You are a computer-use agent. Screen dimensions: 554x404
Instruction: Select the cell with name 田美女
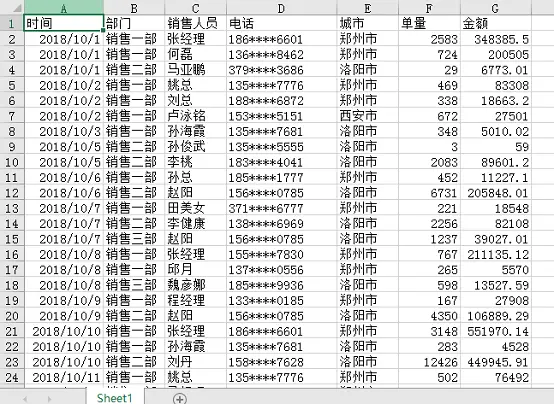[x=195, y=208]
